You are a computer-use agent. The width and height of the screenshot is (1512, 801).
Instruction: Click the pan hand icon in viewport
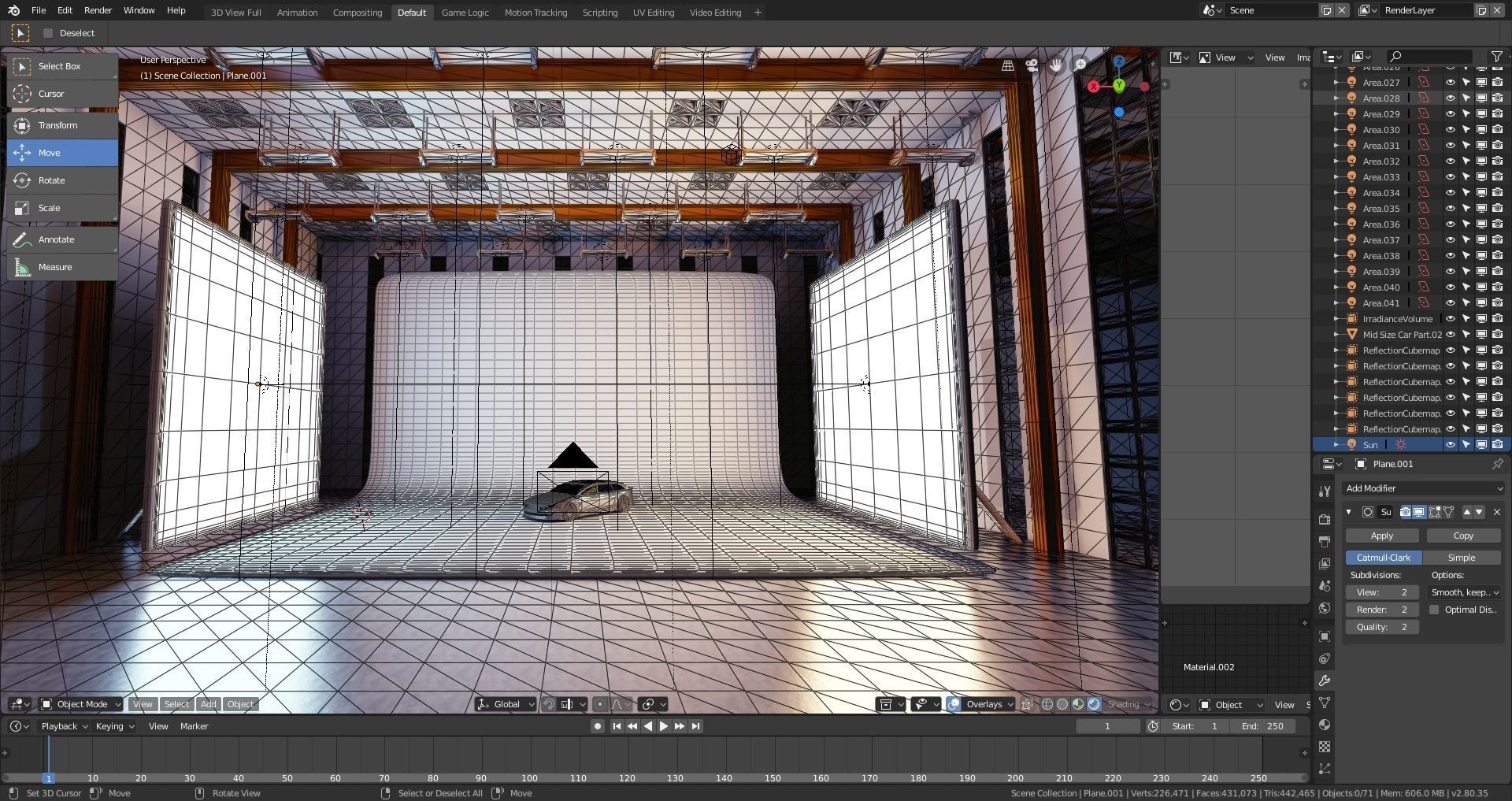click(1056, 65)
